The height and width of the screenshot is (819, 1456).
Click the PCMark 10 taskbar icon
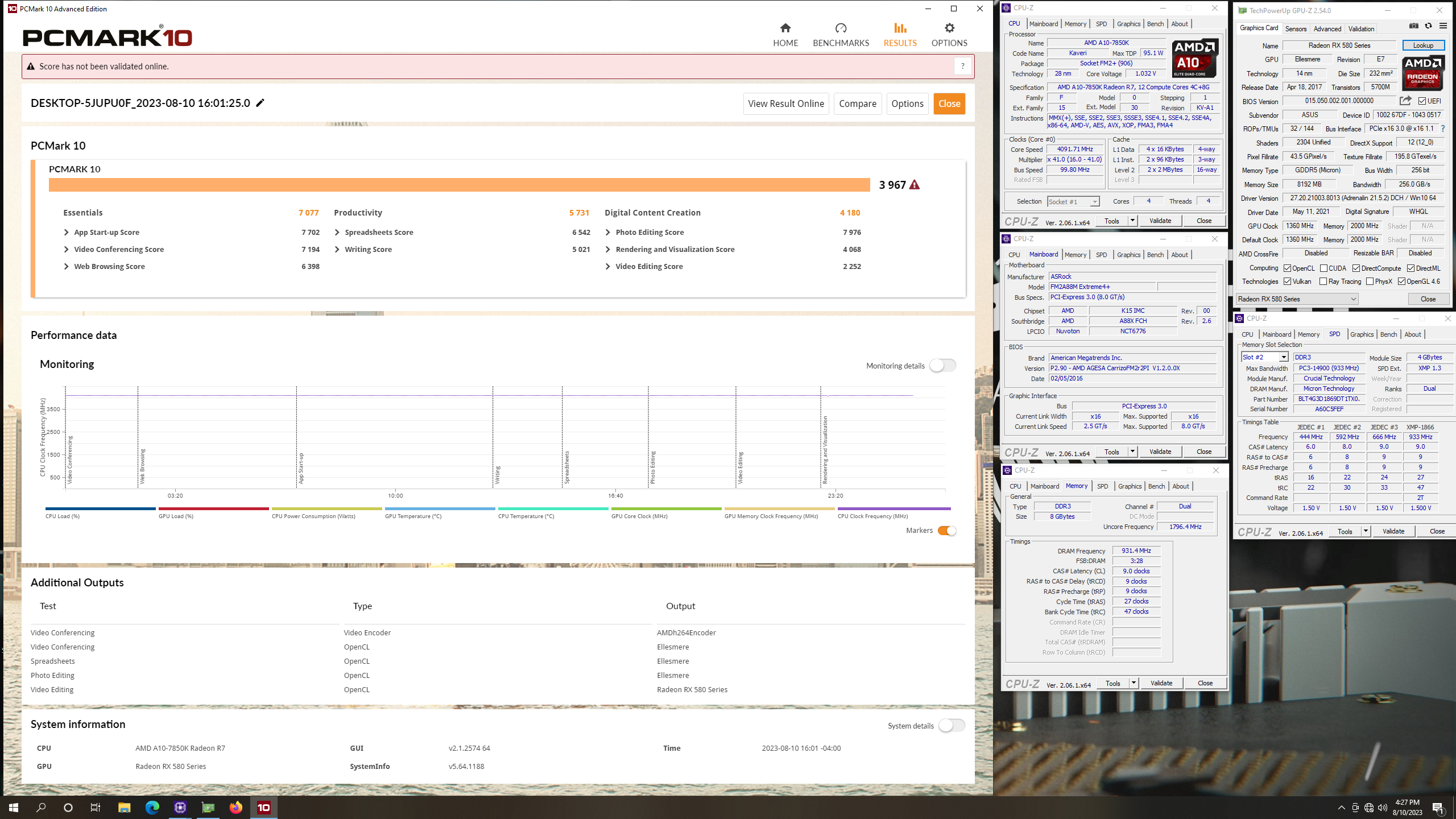tap(263, 807)
